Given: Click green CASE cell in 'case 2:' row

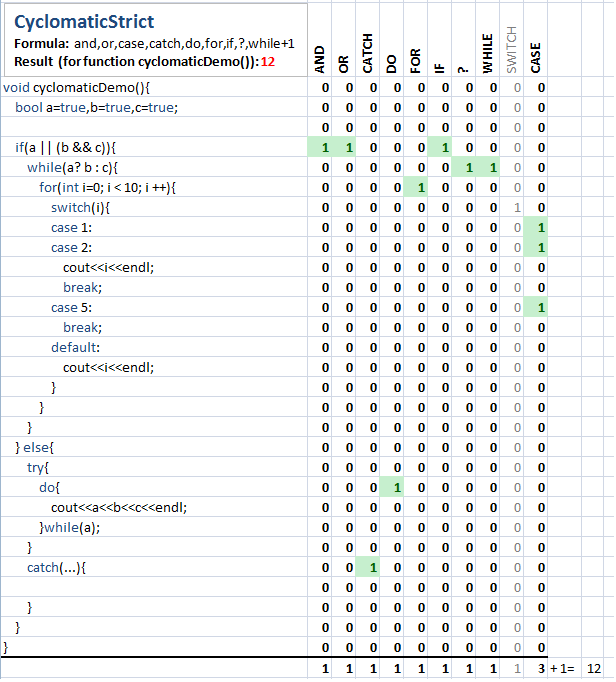Looking at the screenshot, I should coord(536,247).
